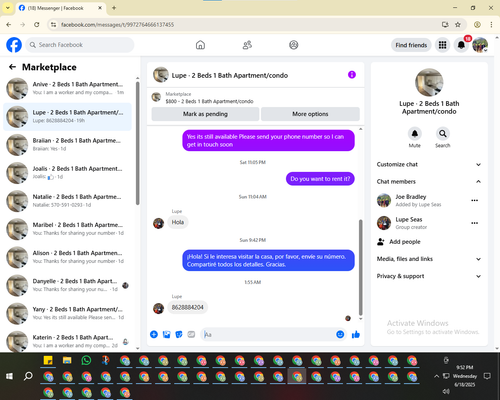
Task: Click Find friends button
Action: tap(411, 45)
